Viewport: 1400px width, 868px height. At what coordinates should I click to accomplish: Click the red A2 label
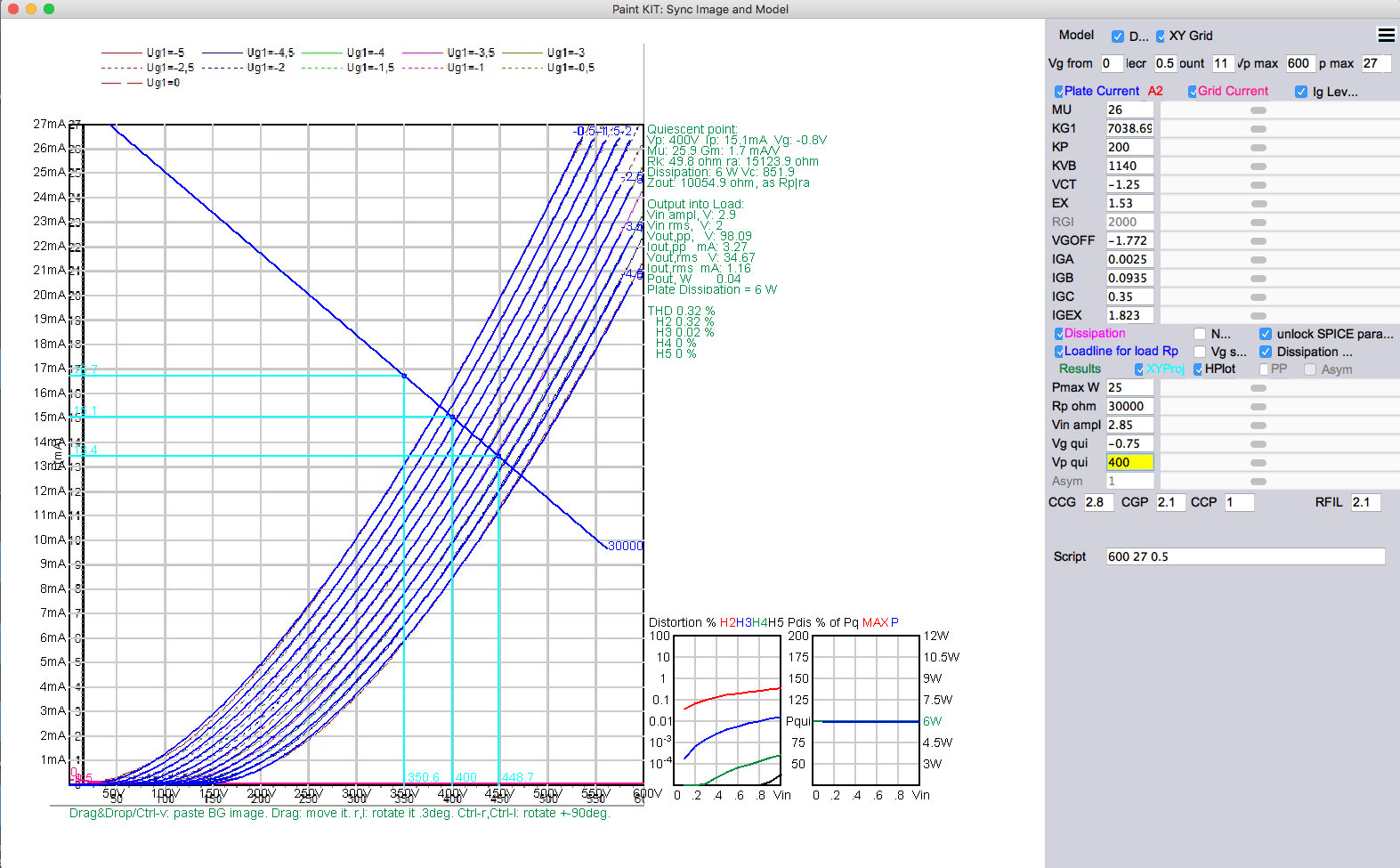(1155, 91)
